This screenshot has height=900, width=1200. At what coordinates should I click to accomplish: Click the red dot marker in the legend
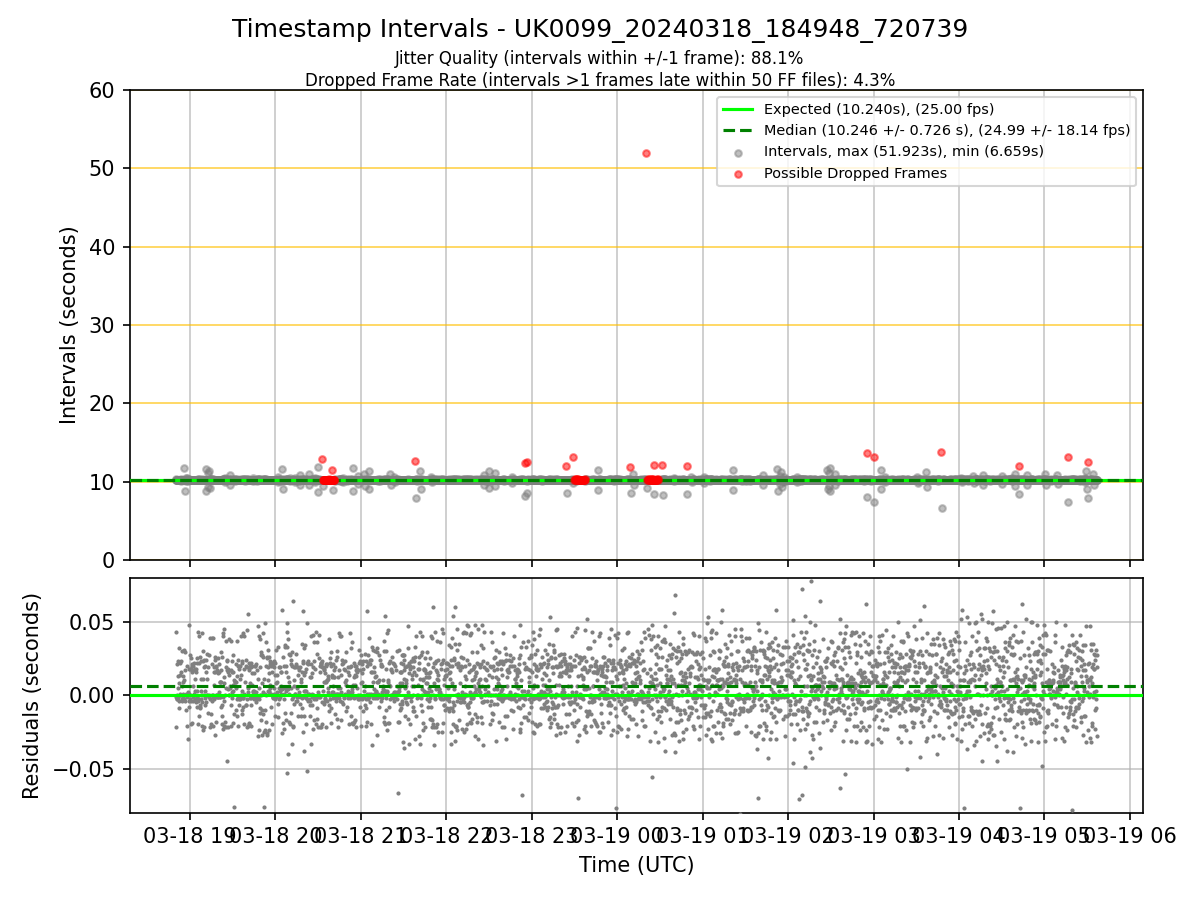click(x=738, y=173)
